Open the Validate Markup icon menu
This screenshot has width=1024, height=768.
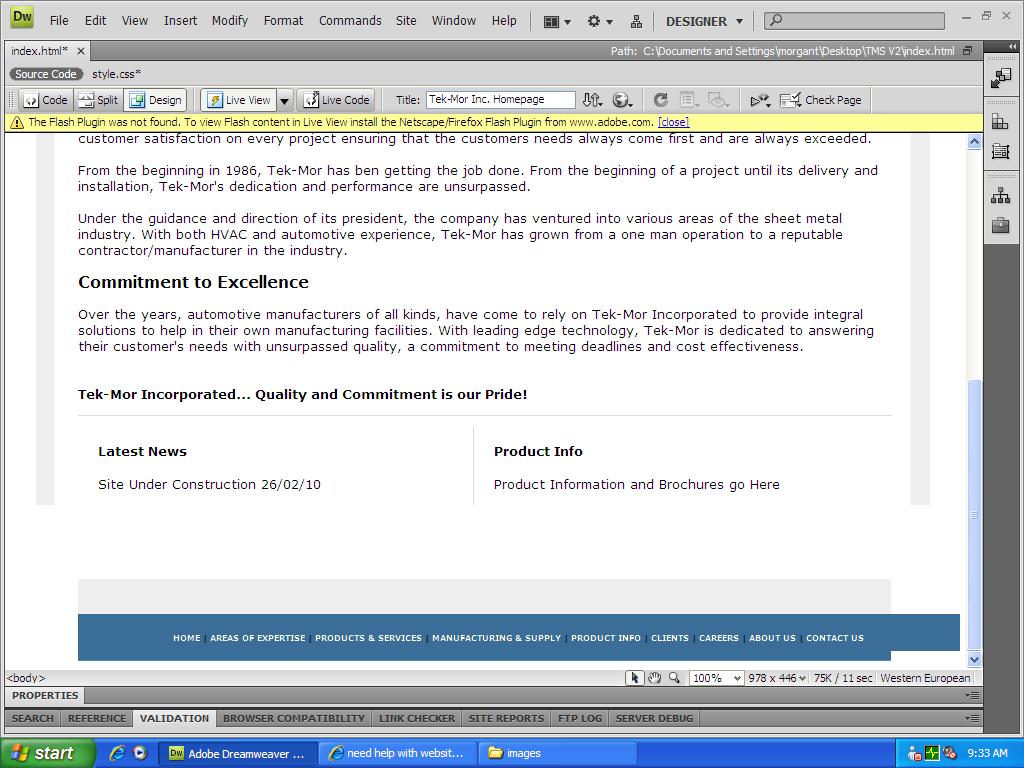tap(760, 100)
